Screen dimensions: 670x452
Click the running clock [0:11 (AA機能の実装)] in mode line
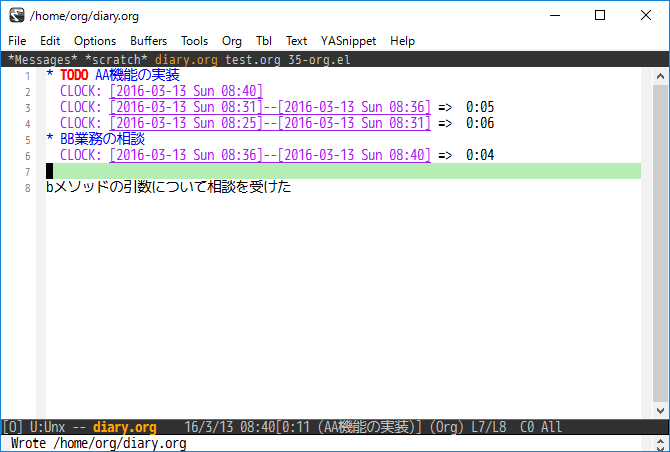coord(349,427)
